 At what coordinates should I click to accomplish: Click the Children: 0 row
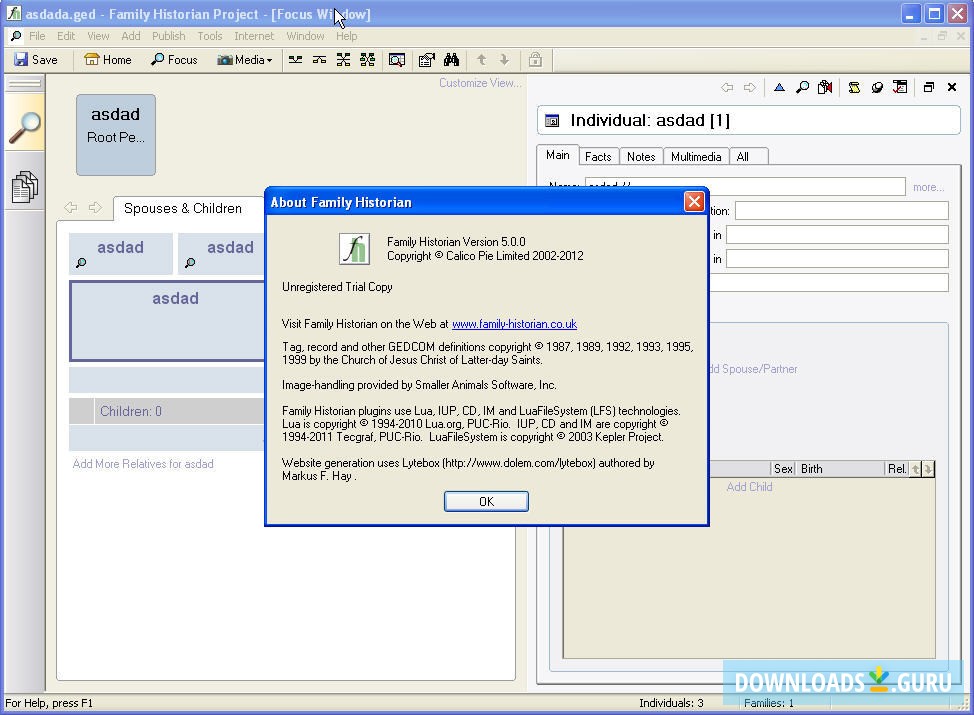[166, 411]
